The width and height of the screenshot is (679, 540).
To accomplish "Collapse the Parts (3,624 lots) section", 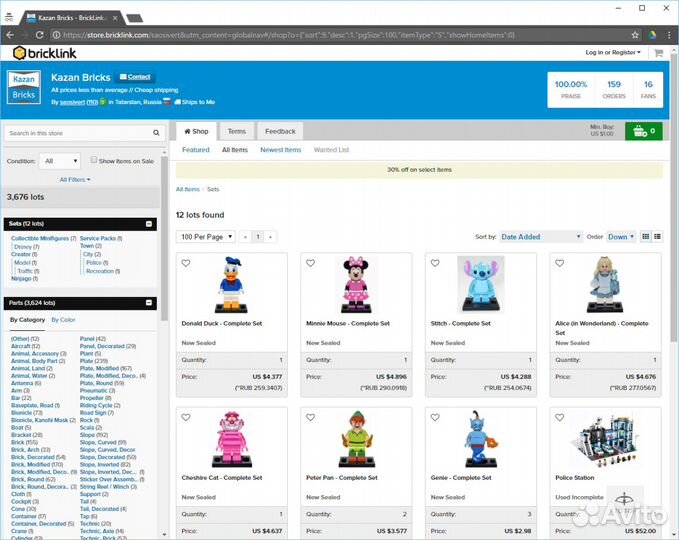I will click(149, 302).
